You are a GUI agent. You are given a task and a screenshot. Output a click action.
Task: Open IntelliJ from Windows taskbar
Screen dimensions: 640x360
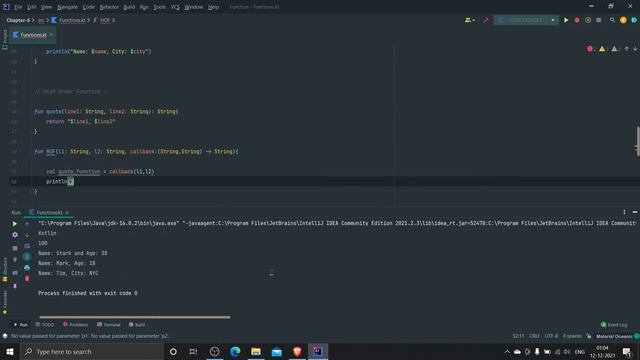click(x=318, y=351)
